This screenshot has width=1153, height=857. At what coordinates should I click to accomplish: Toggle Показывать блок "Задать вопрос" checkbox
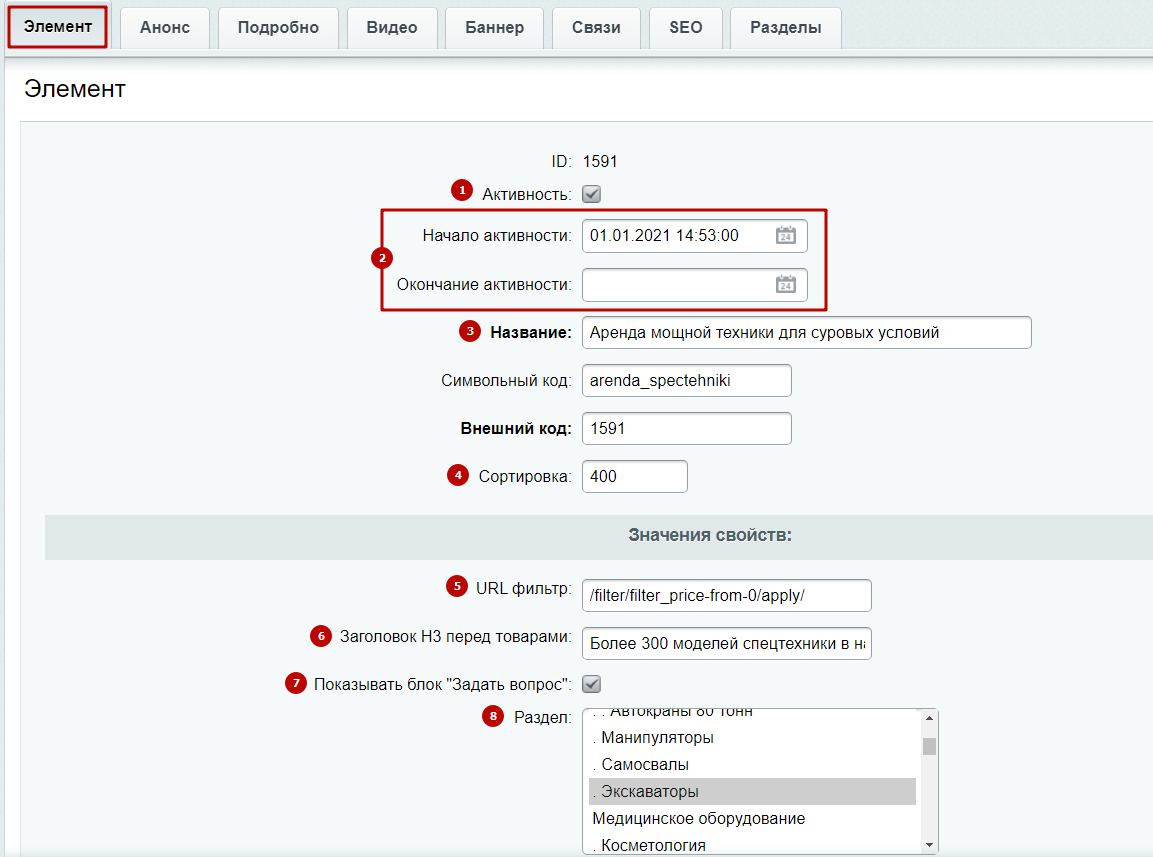click(x=591, y=684)
